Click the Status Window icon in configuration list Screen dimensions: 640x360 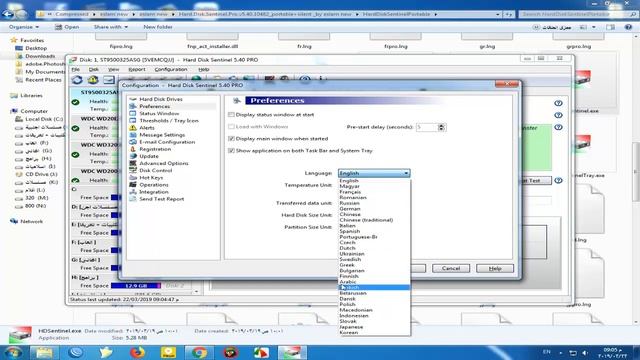tap(133, 113)
